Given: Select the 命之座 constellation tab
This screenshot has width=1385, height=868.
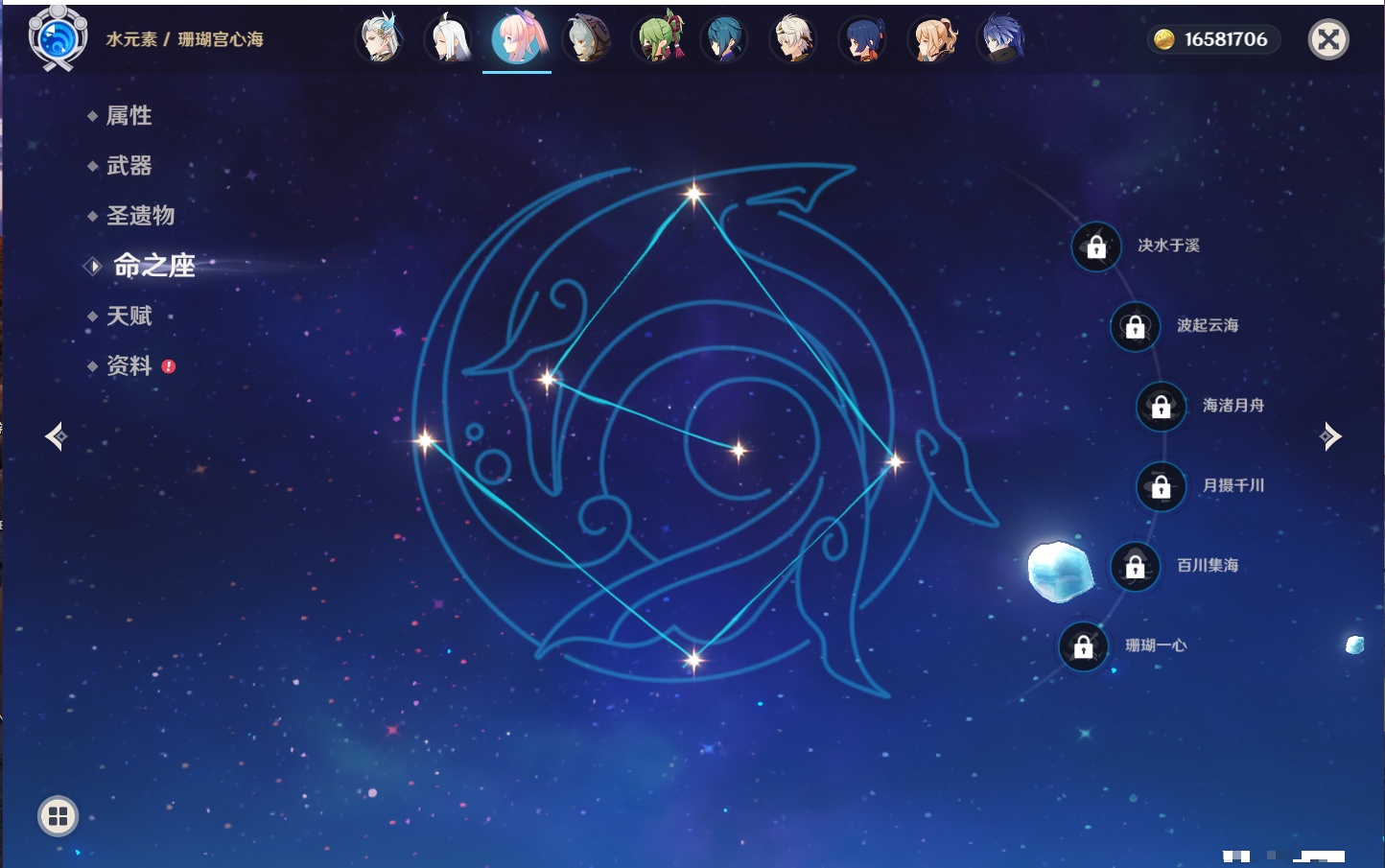Looking at the screenshot, I should coord(153,266).
